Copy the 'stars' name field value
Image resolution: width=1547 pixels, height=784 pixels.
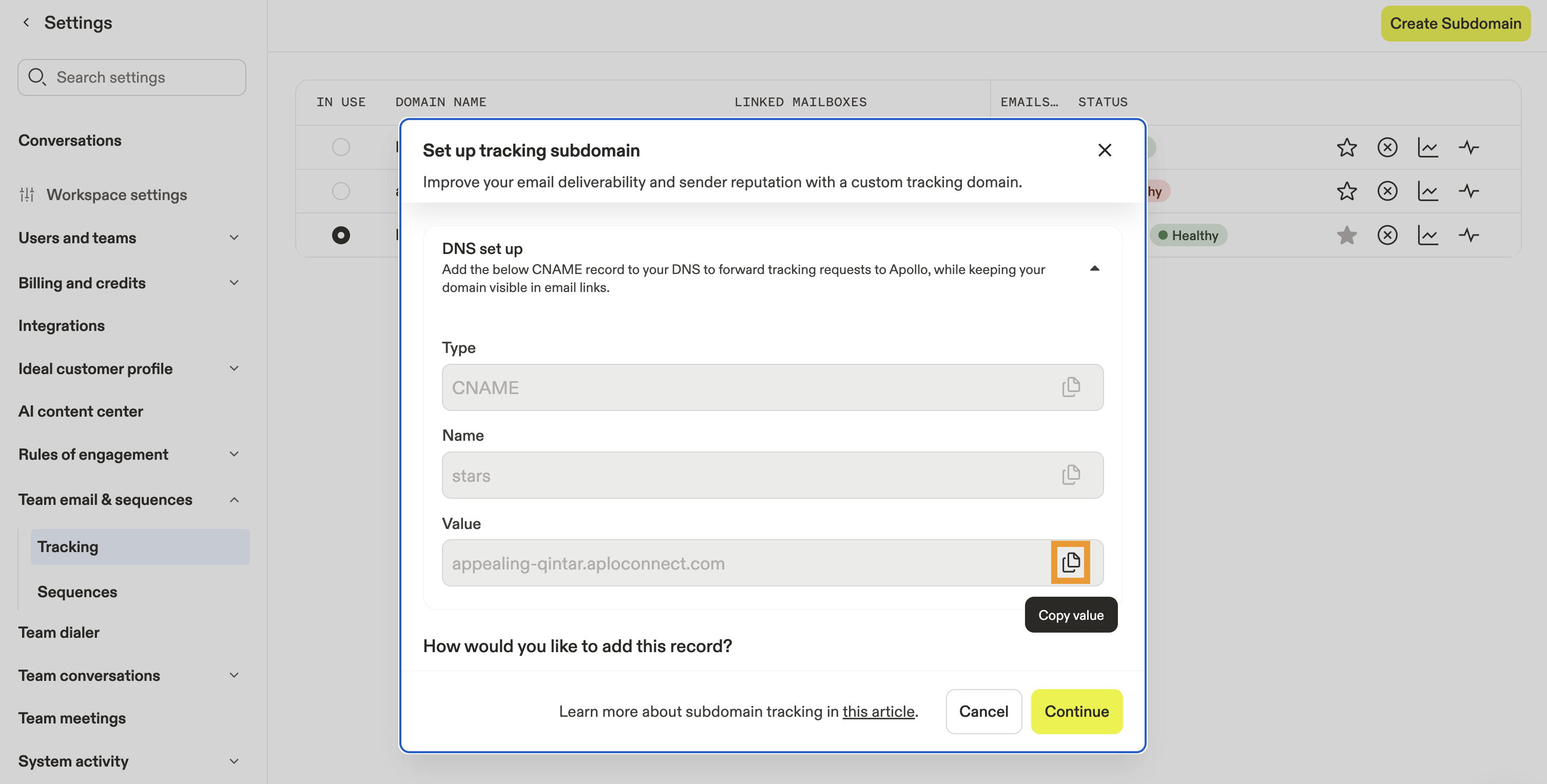tap(1071, 475)
